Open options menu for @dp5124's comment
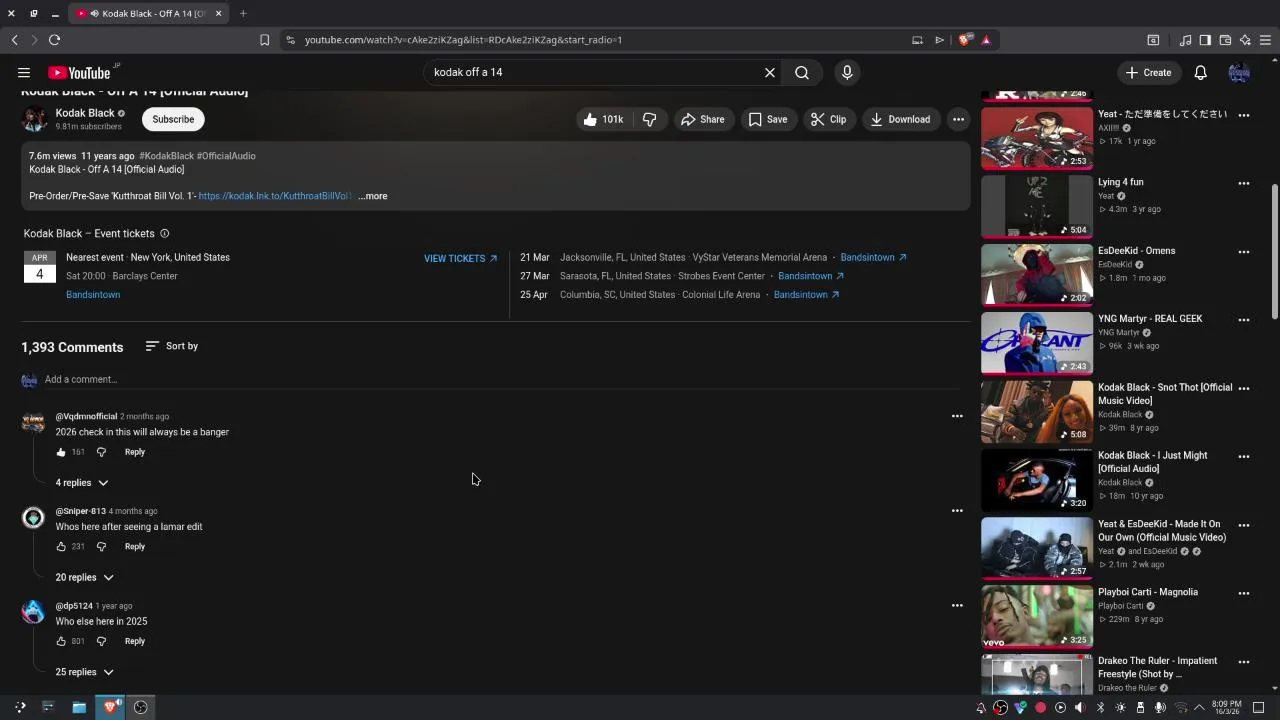This screenshot has height=720, width=1280. pyautogui.click(x=957, y=605)
